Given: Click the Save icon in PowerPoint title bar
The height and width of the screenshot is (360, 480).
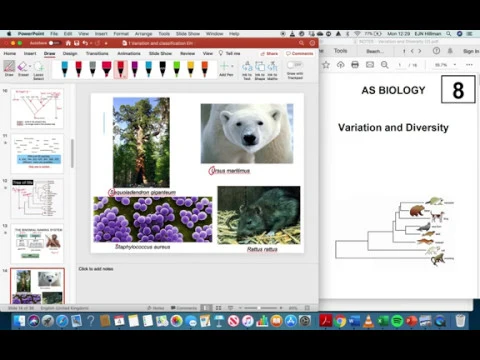Looking at the screenshot, I should (x=77, y=43).
